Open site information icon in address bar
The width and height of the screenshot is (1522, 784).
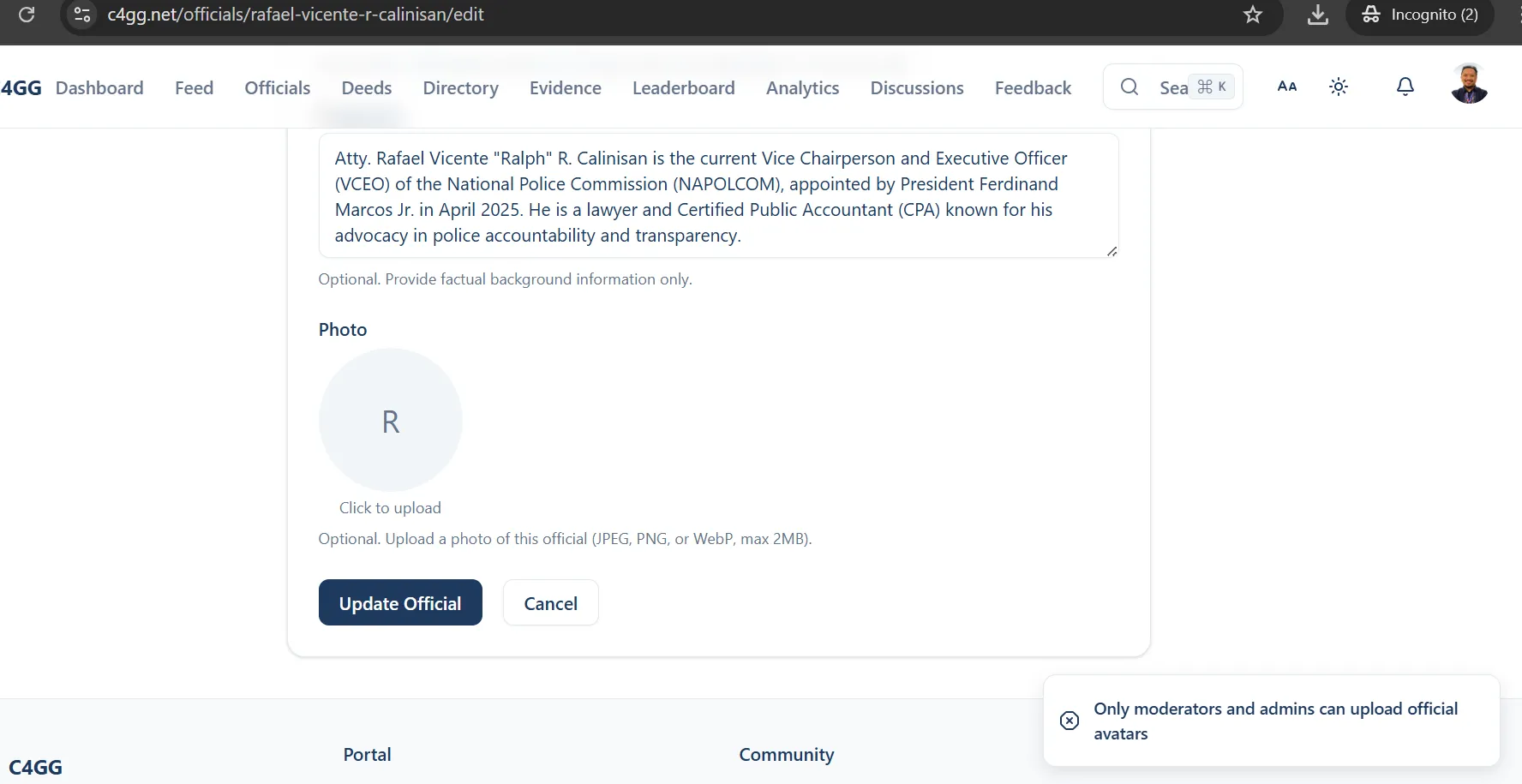click(82, 15)
